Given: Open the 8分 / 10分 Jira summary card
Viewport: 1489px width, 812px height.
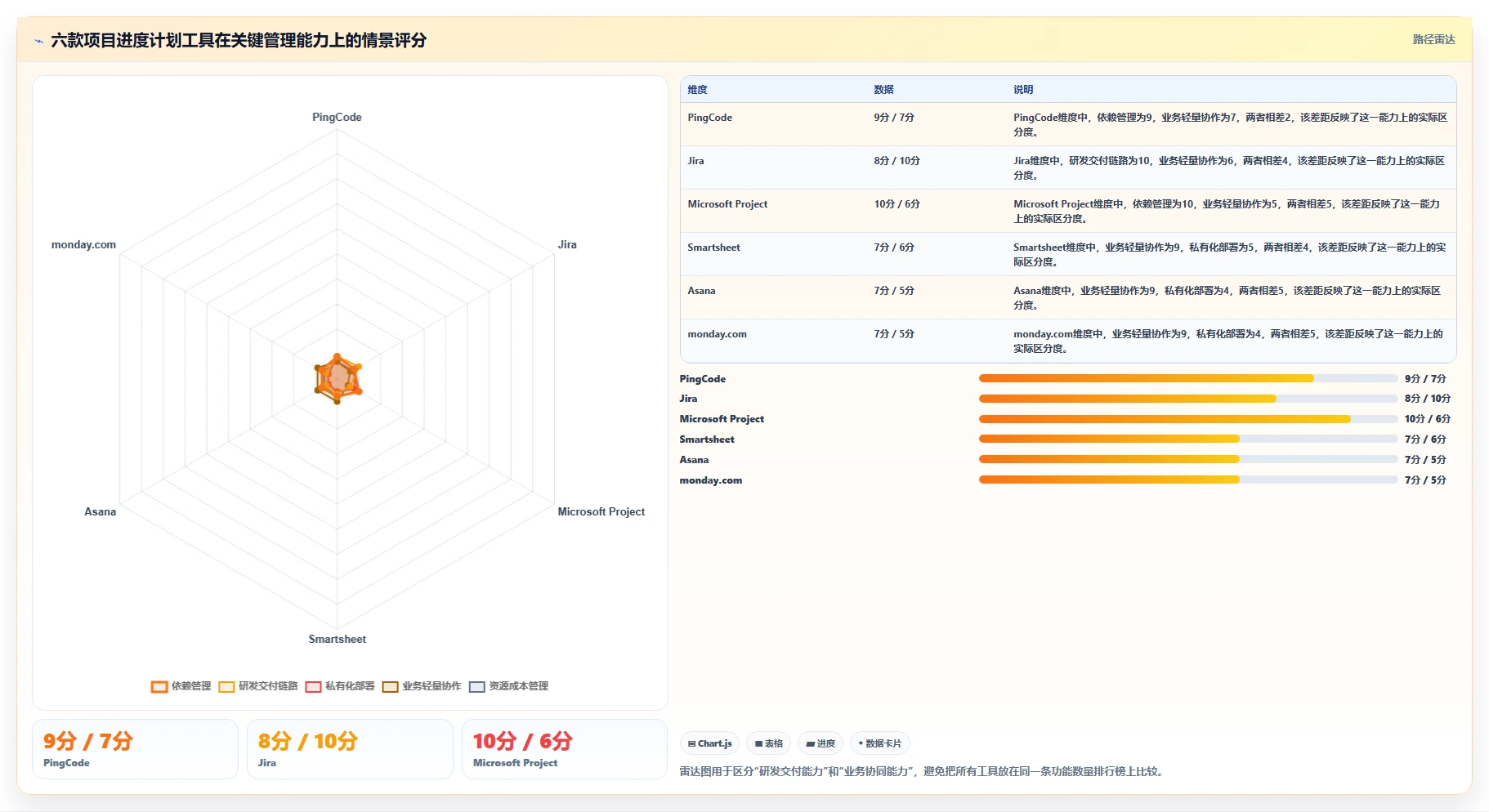Looking at the screenshot, I should tap(350, 749).
